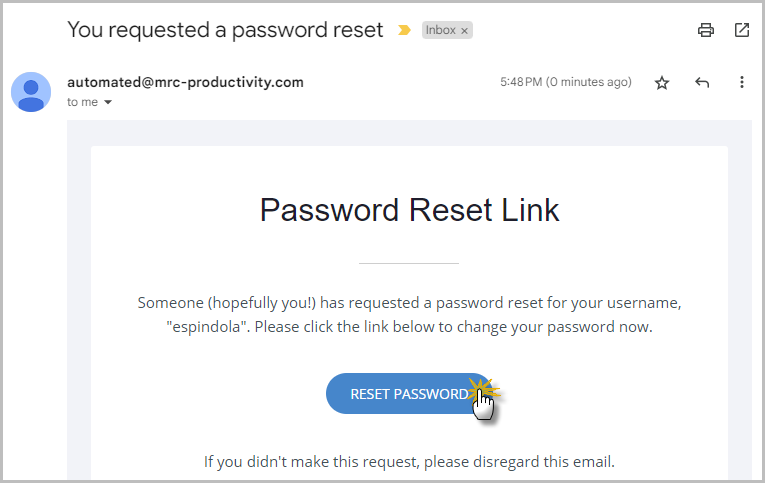Click the yellow importance marker
The width and height of the screenshot is (765, 483).
pos(404,30)
